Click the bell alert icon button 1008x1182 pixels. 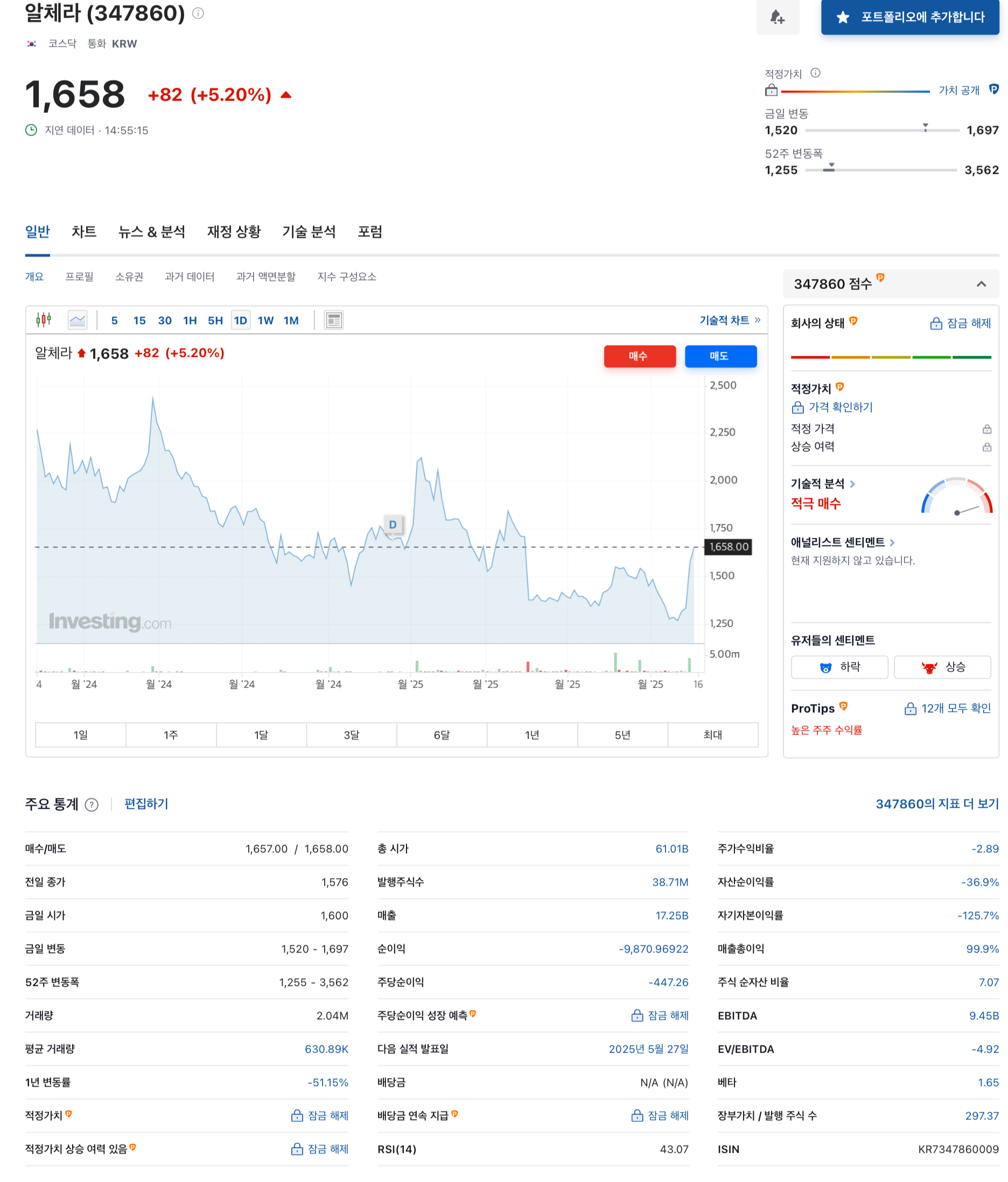pos(778,17)
